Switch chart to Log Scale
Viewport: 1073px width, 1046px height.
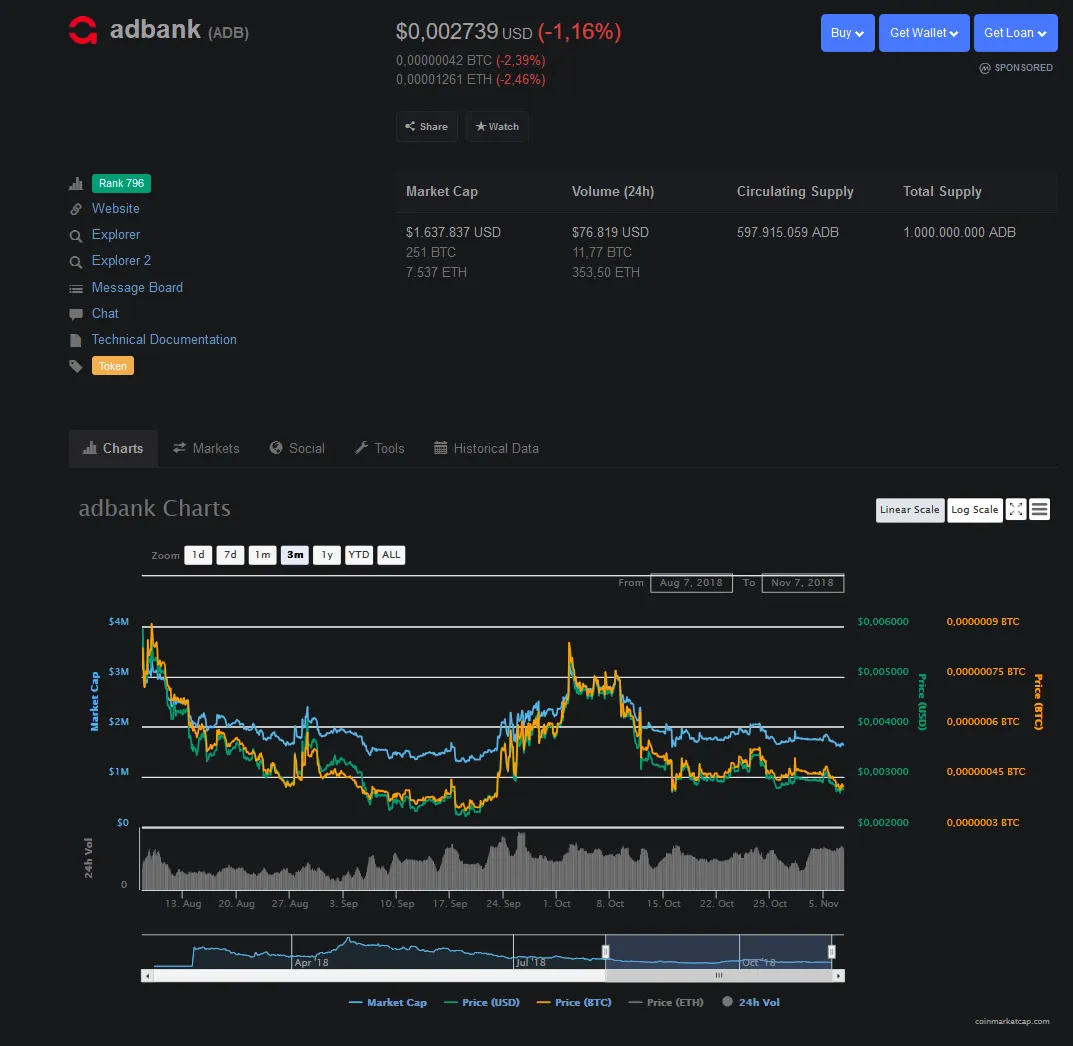(974, 510)
